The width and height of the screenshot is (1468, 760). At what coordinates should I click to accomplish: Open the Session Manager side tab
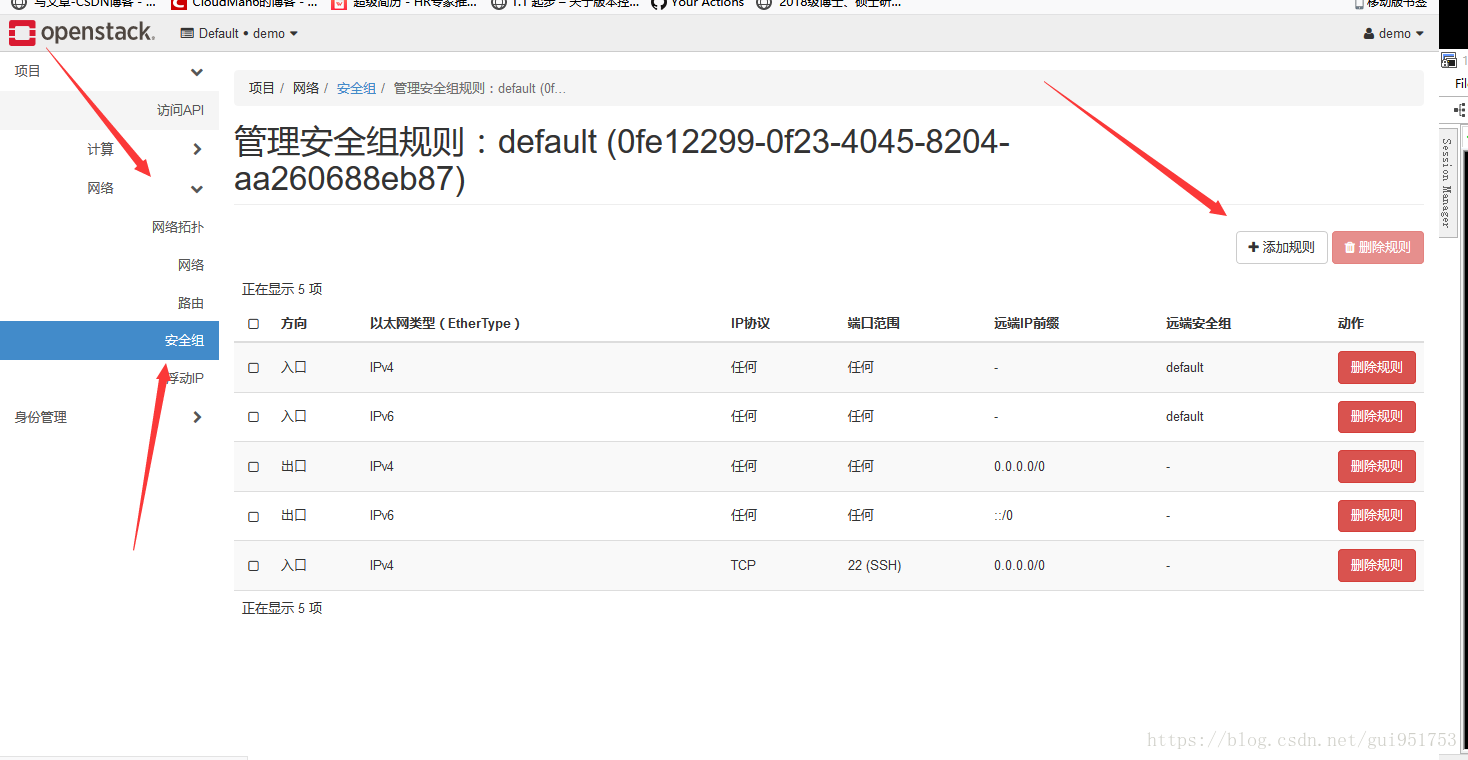tap(1447, 181)
